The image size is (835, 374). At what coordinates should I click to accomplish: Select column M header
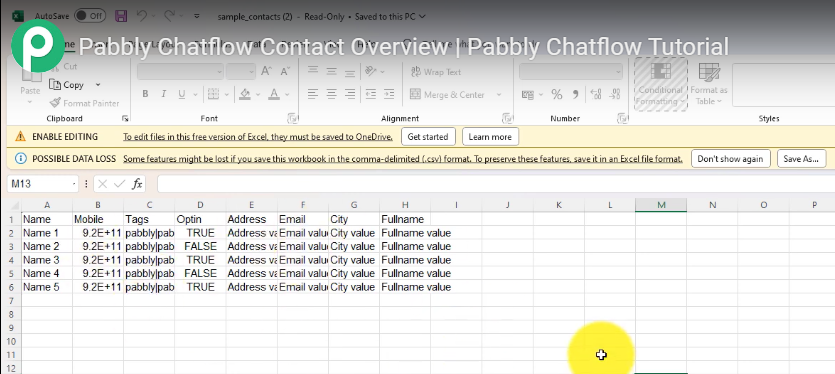(x=661, y=205)
